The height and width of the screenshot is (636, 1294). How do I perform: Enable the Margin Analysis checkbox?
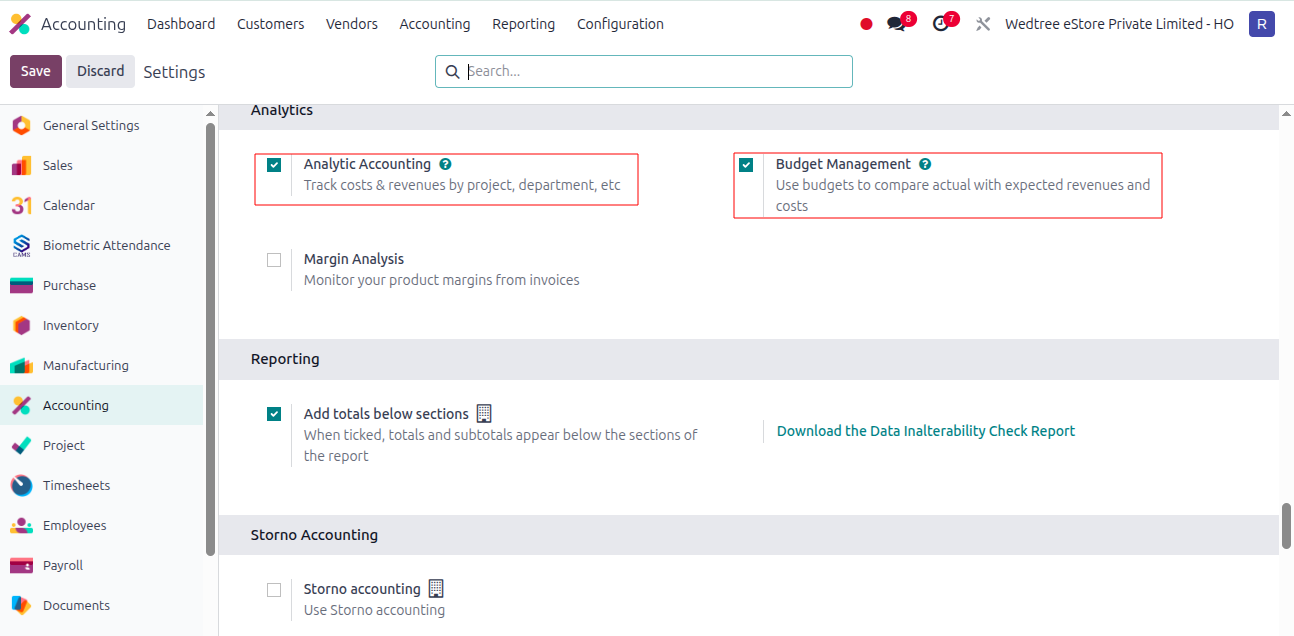274,260
